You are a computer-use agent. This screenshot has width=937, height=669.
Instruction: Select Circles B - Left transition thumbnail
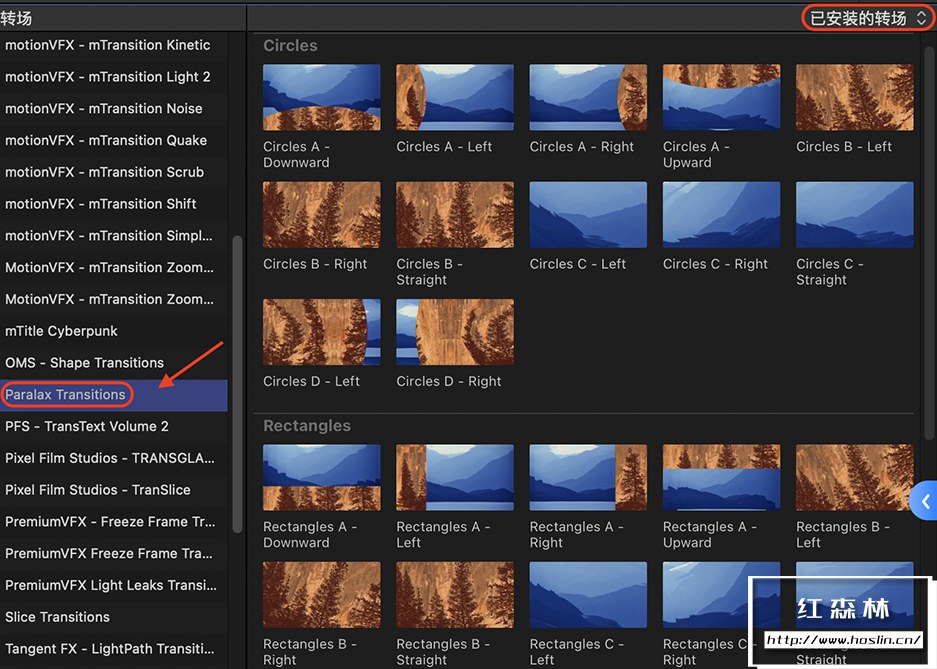pyautogui.click(x=855, y=97)
